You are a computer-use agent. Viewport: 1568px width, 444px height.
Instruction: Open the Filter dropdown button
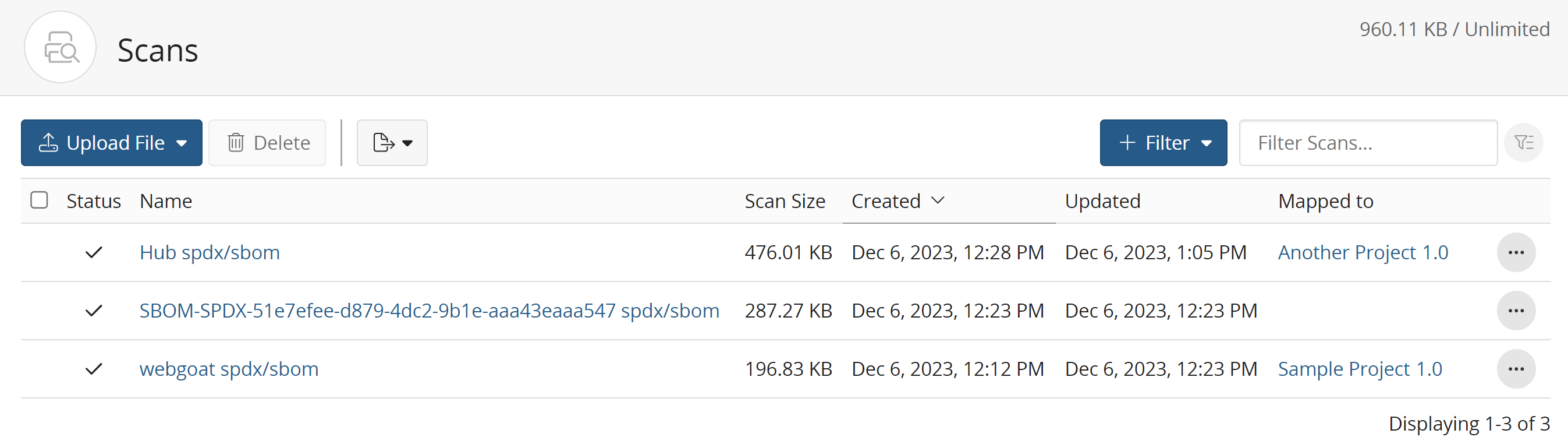tap(1162, 143)
